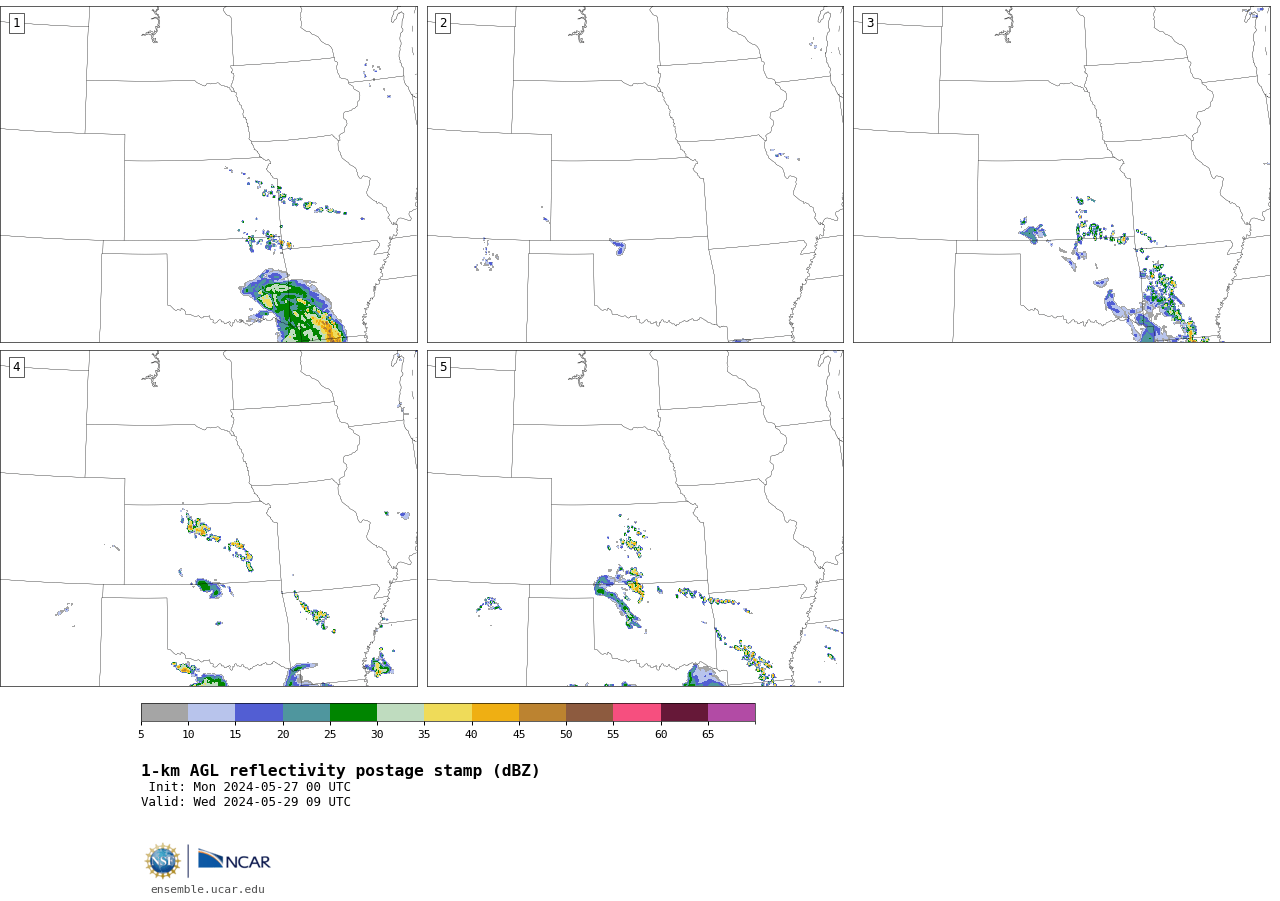
Task: Click the NSF logo icon
Action: [x=163, y=861]
